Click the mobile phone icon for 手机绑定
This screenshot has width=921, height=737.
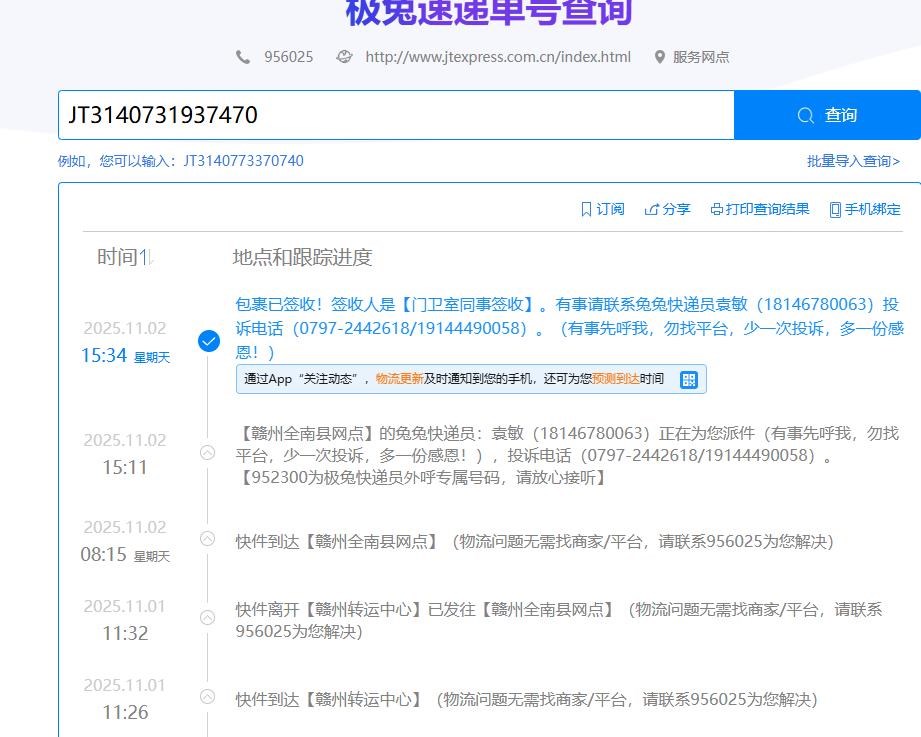click(x=834, y=209)
